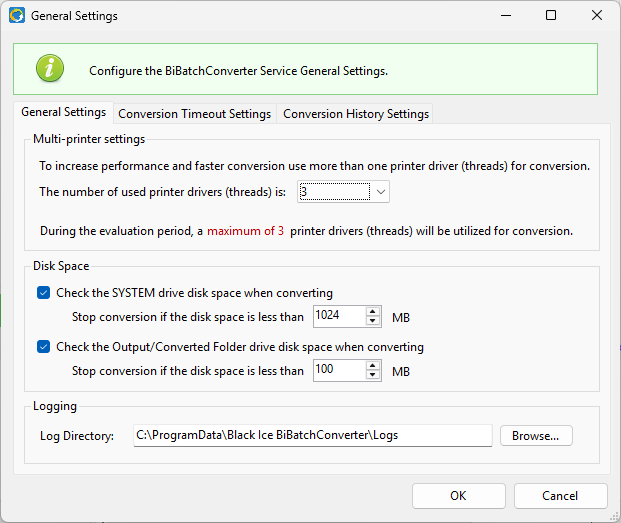This screenshot has width=621, height=523.
Task: Decrease the 1024 MB value with down arrow
Action: 373,321
